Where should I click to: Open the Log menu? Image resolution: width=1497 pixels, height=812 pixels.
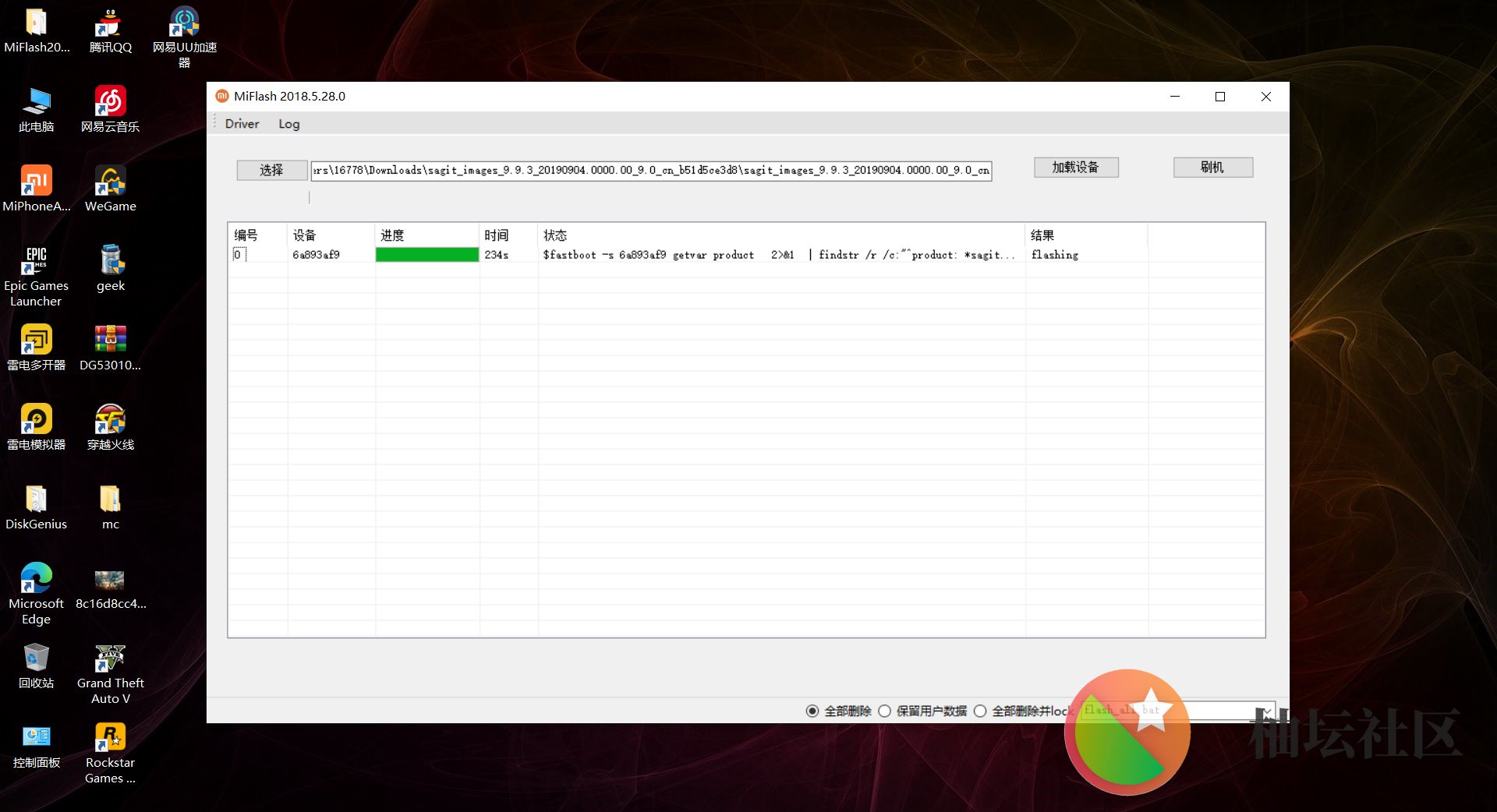tap(288, 124)
